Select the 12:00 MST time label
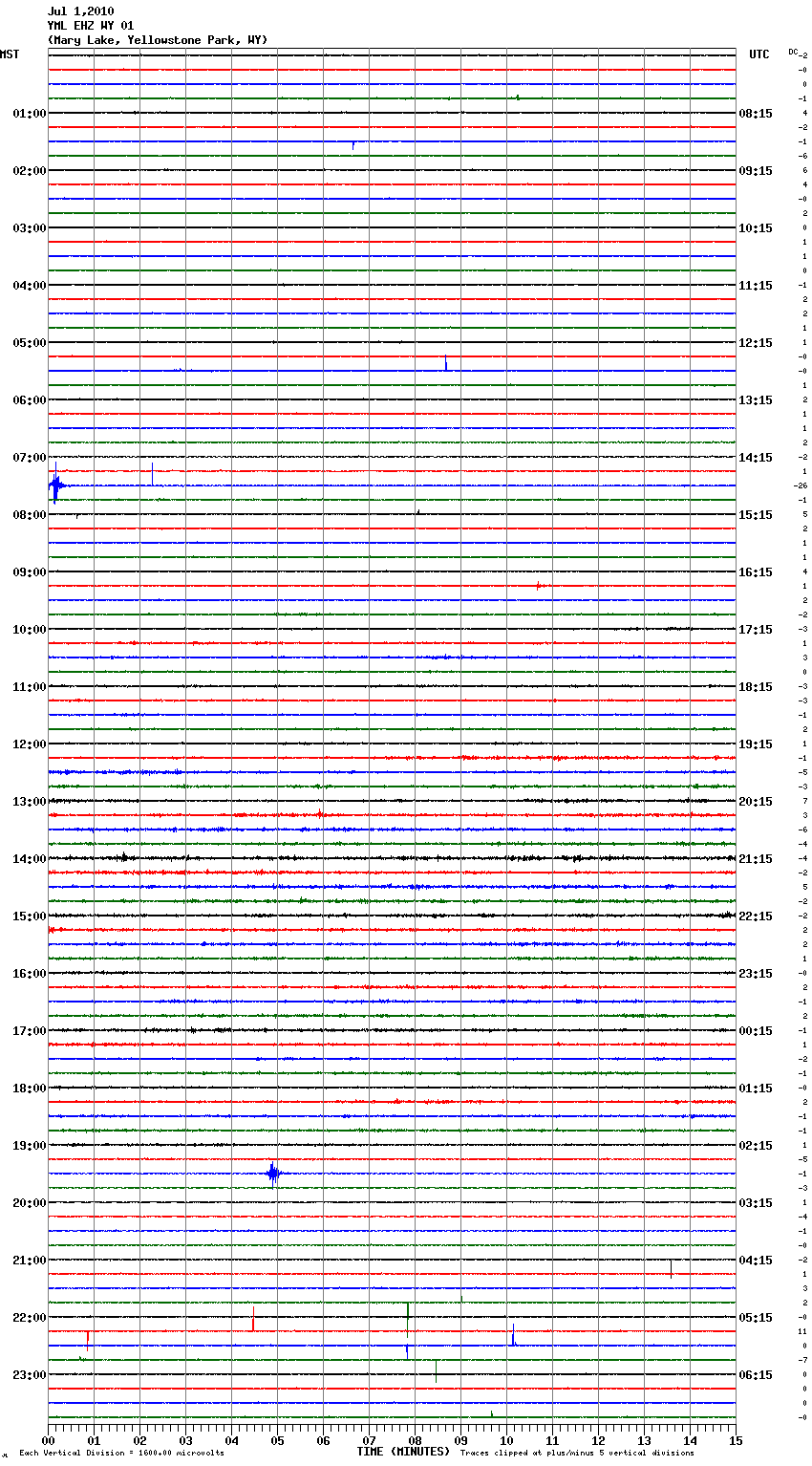 click(x=30, y=744)
